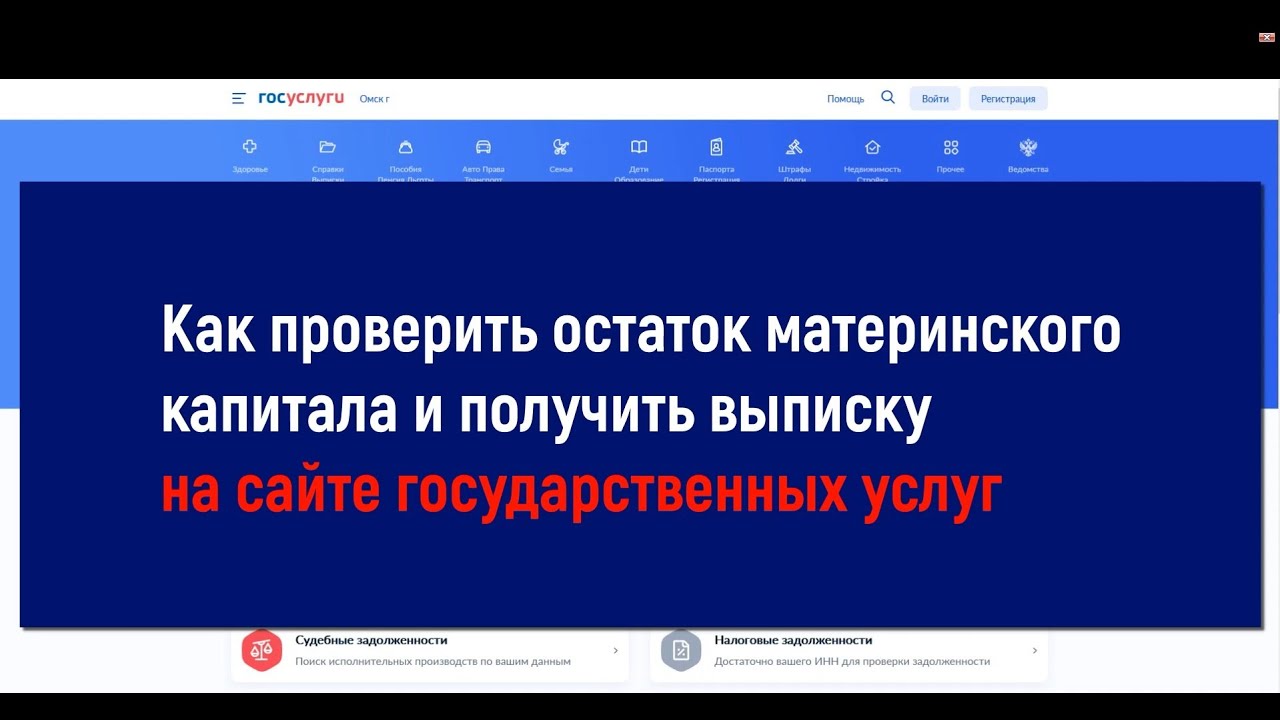Open the Авто Права Транспорт car icon
The width and height of the screenshot is (1280, 720).
click(x=483, y=147)
